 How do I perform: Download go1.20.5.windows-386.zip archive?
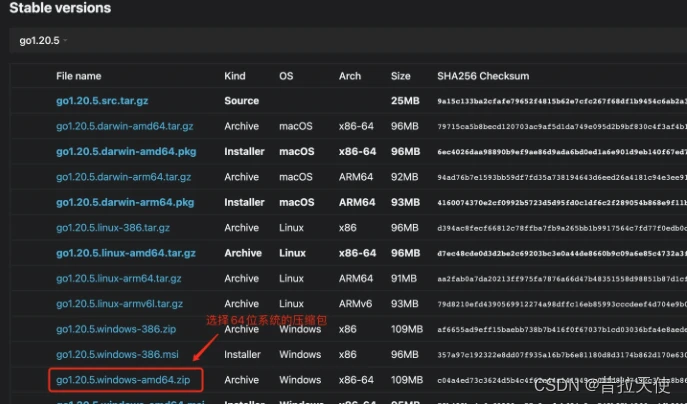(116, 330)
